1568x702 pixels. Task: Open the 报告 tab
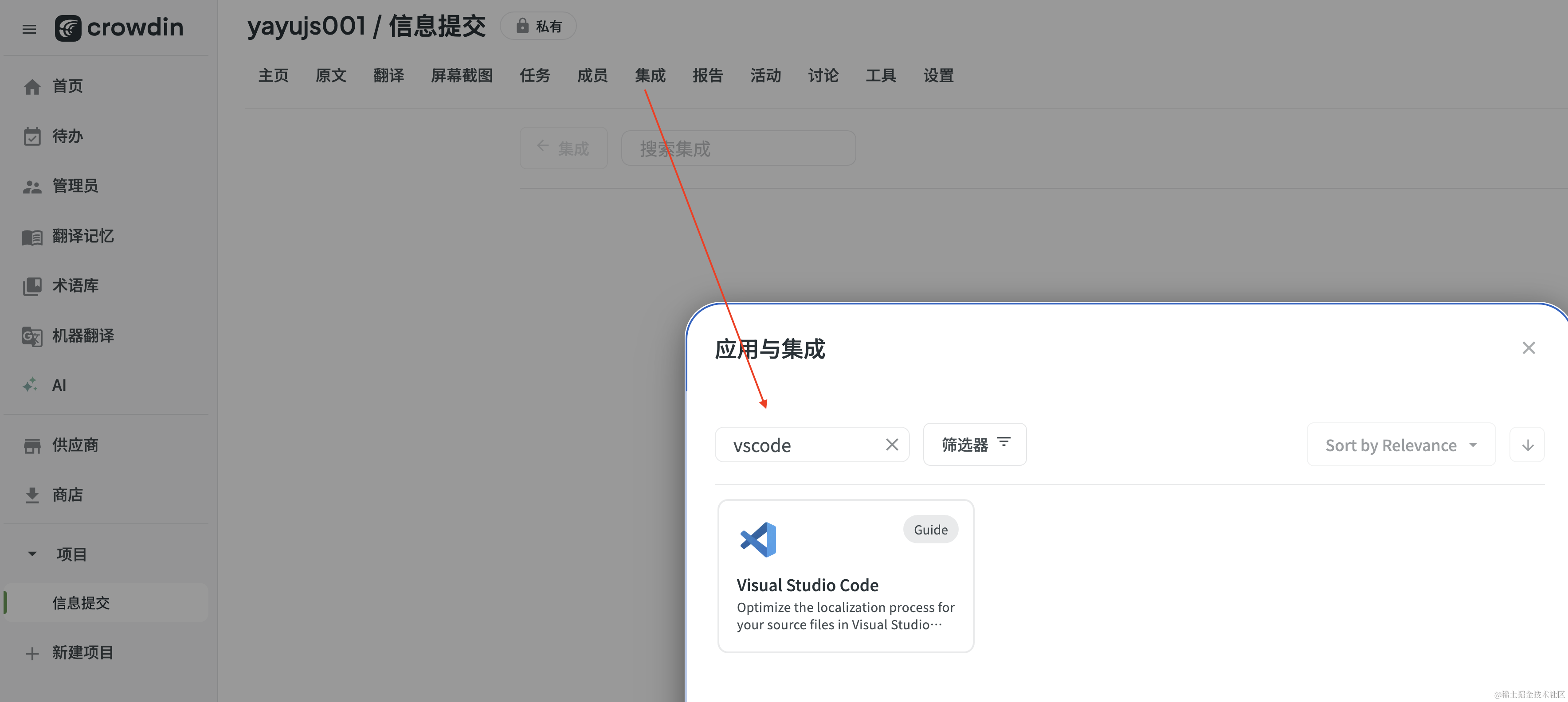pyautogui.click(x=707, y=75)
